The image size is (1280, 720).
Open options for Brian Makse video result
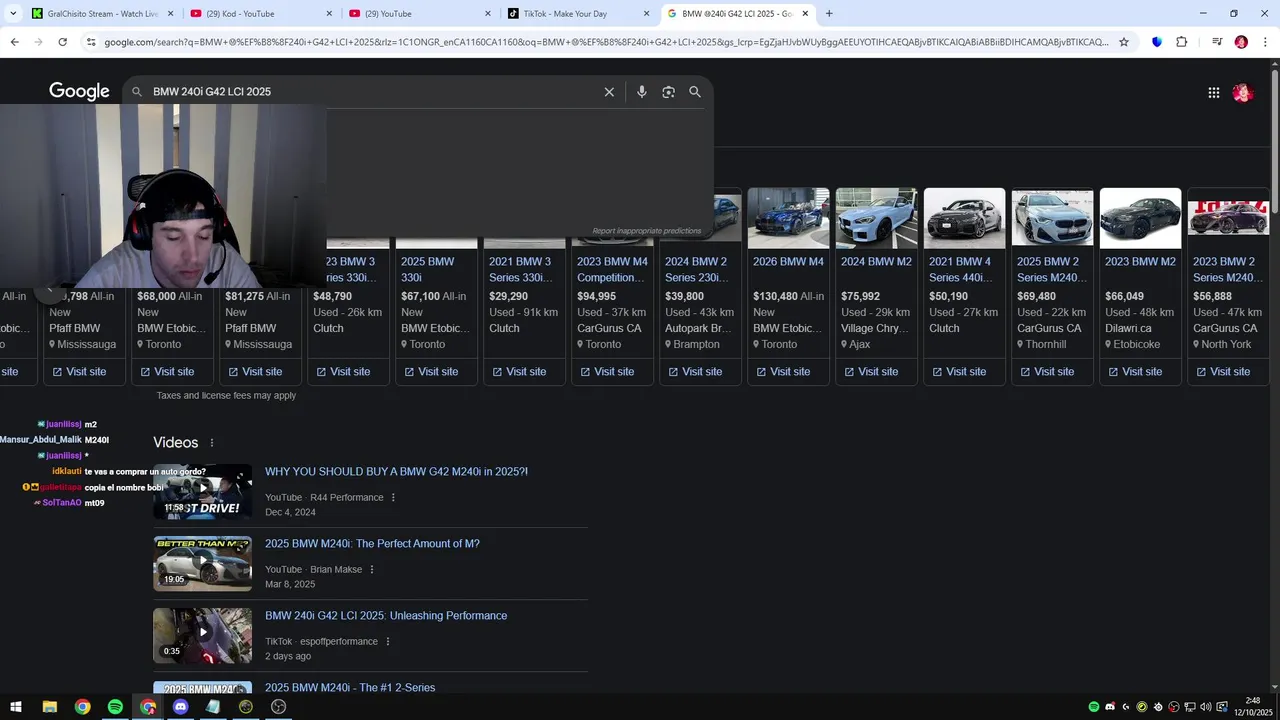point(372,570)
